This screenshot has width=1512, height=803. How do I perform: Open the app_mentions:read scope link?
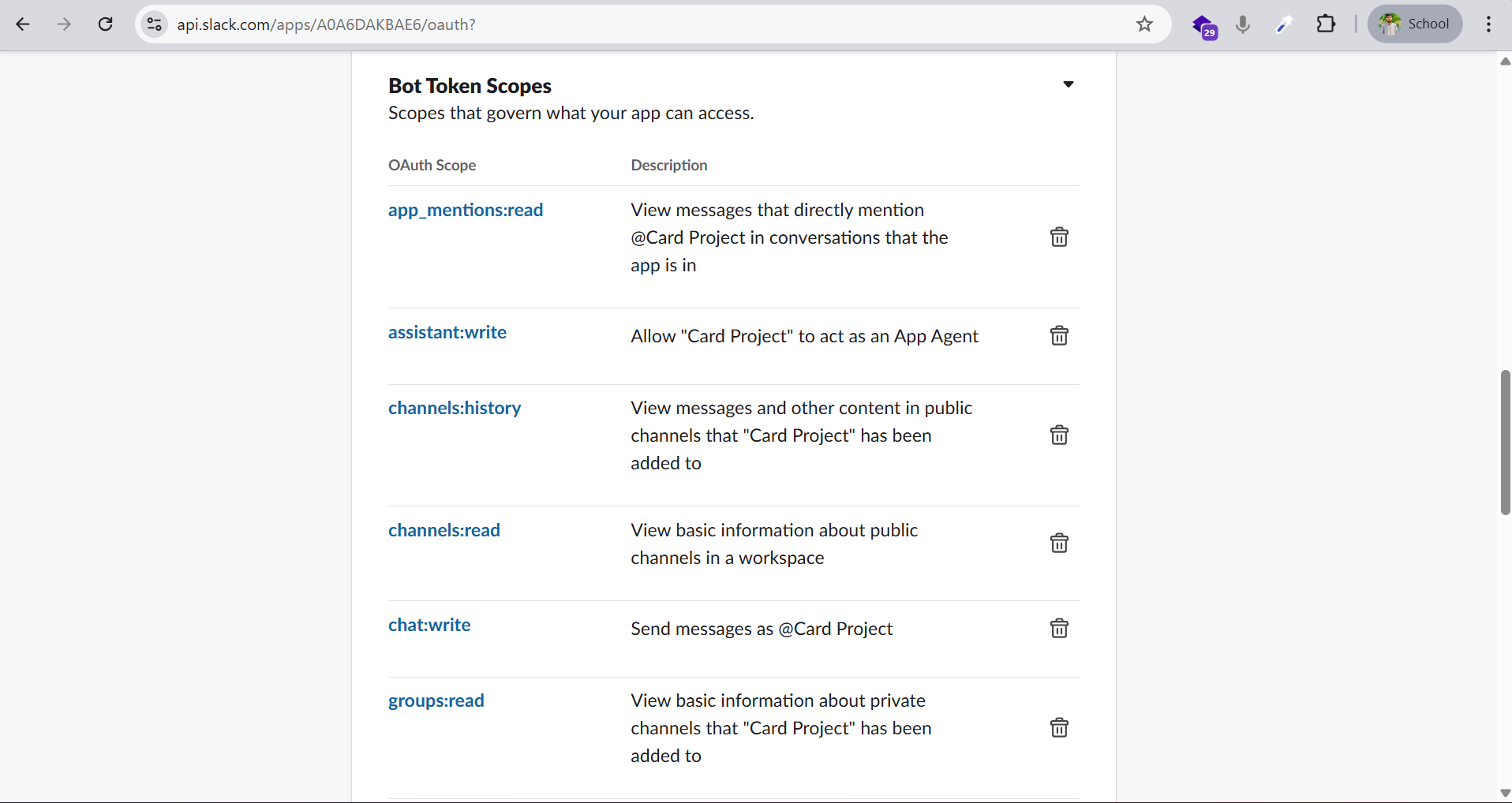(465, 211)
